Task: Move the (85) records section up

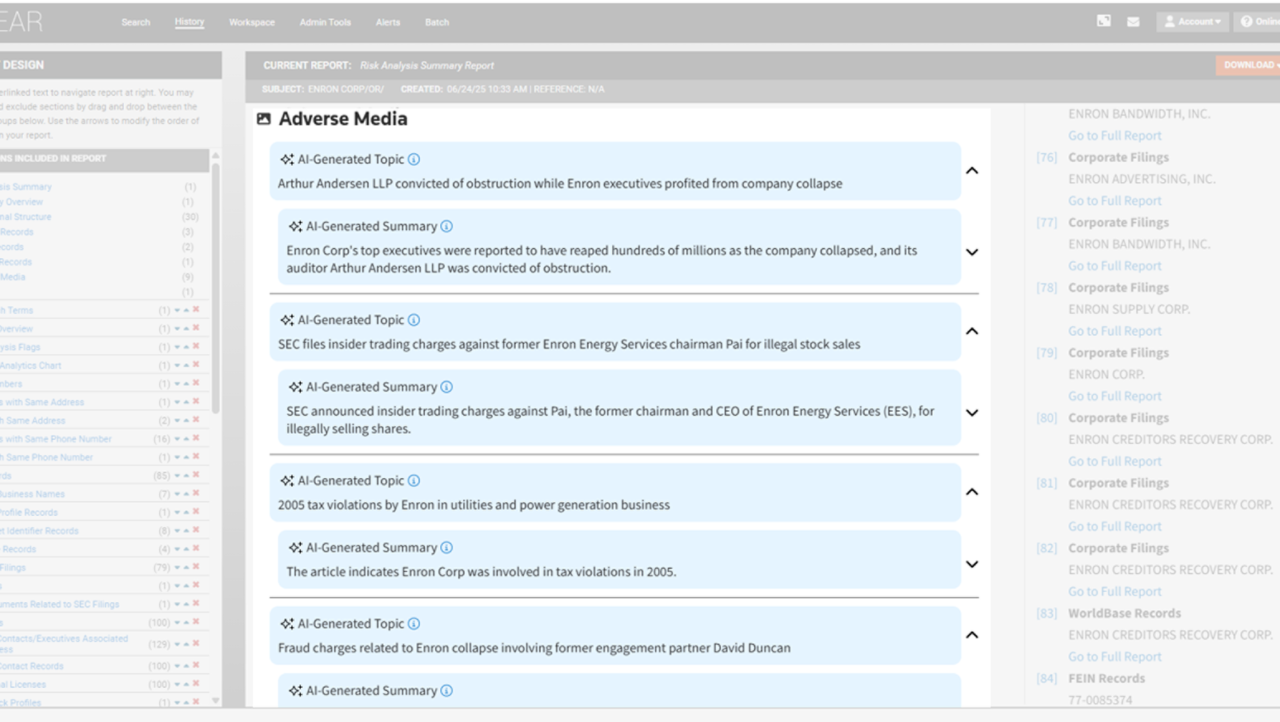Action: 186,476
